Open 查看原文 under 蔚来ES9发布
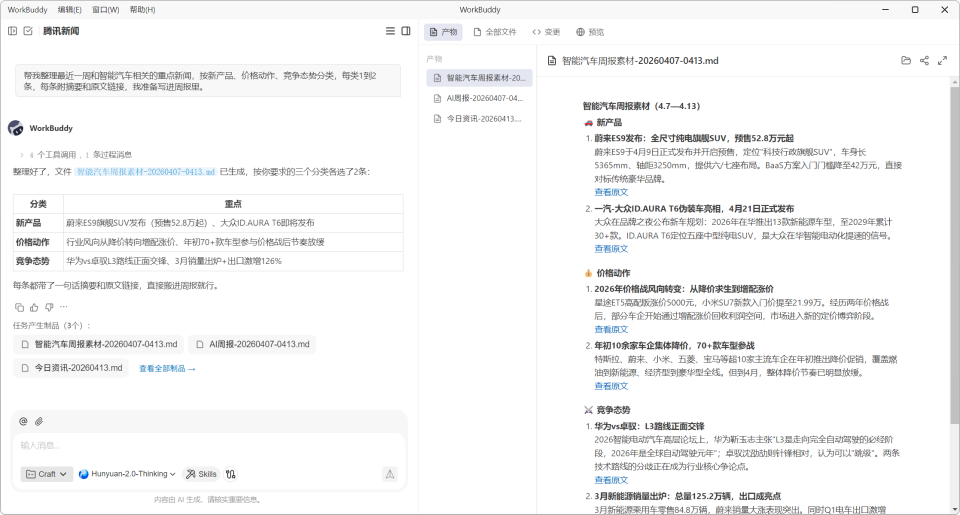 pyautogui.click(x=611, y=192)
